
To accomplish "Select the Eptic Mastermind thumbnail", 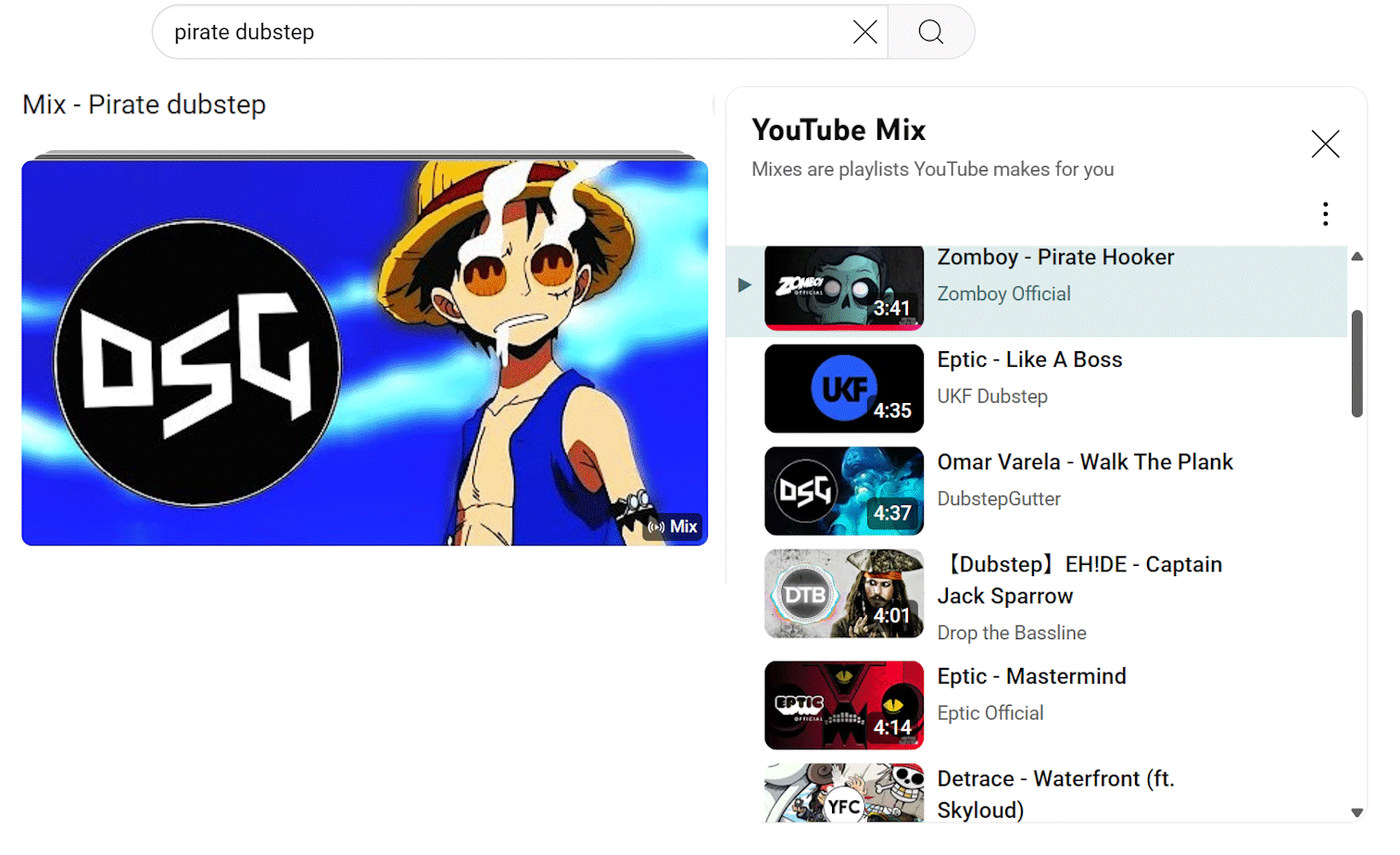I will click(x=844, y=705).
